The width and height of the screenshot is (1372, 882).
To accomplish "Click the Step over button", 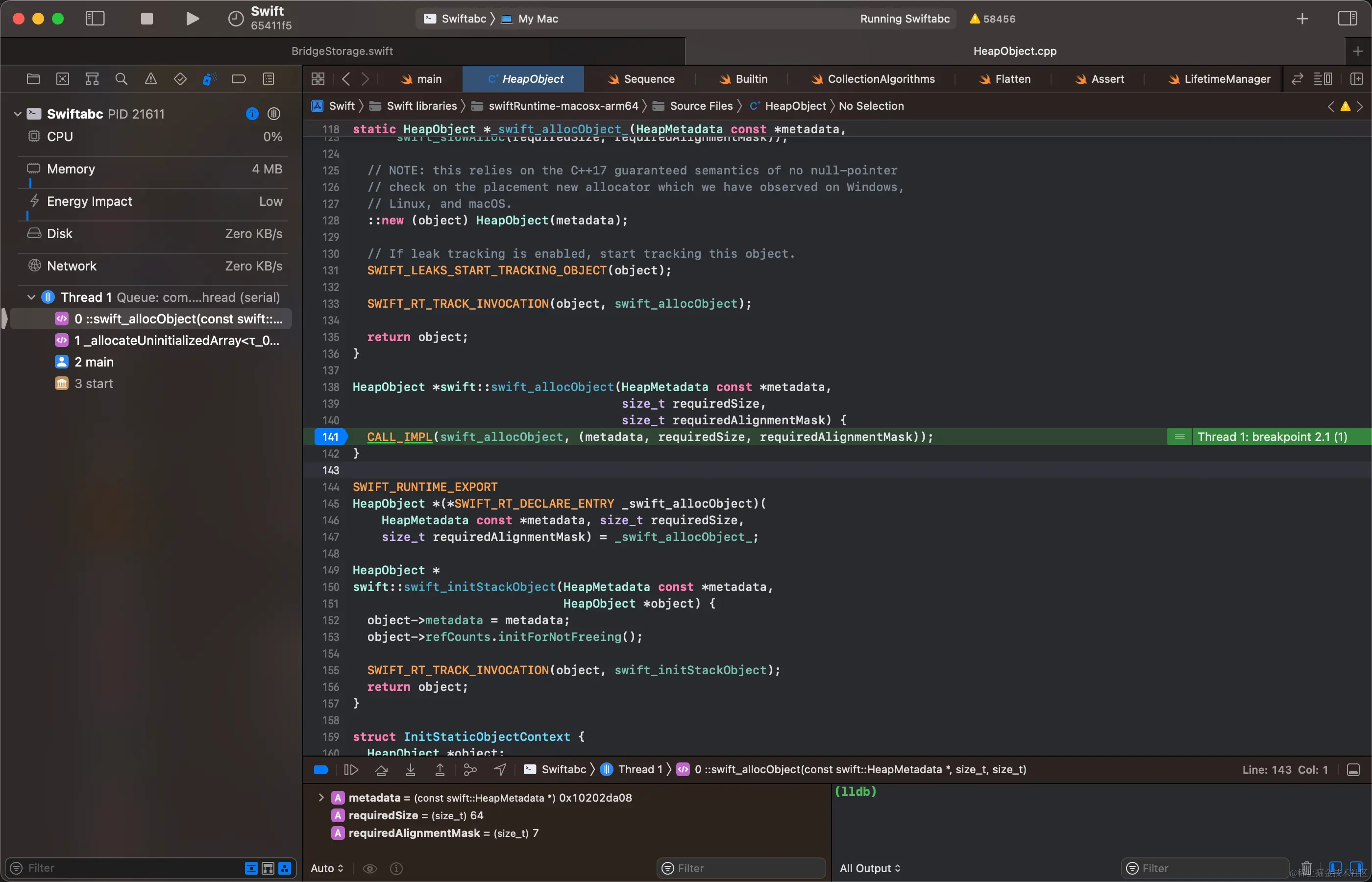I will point(381,770).
